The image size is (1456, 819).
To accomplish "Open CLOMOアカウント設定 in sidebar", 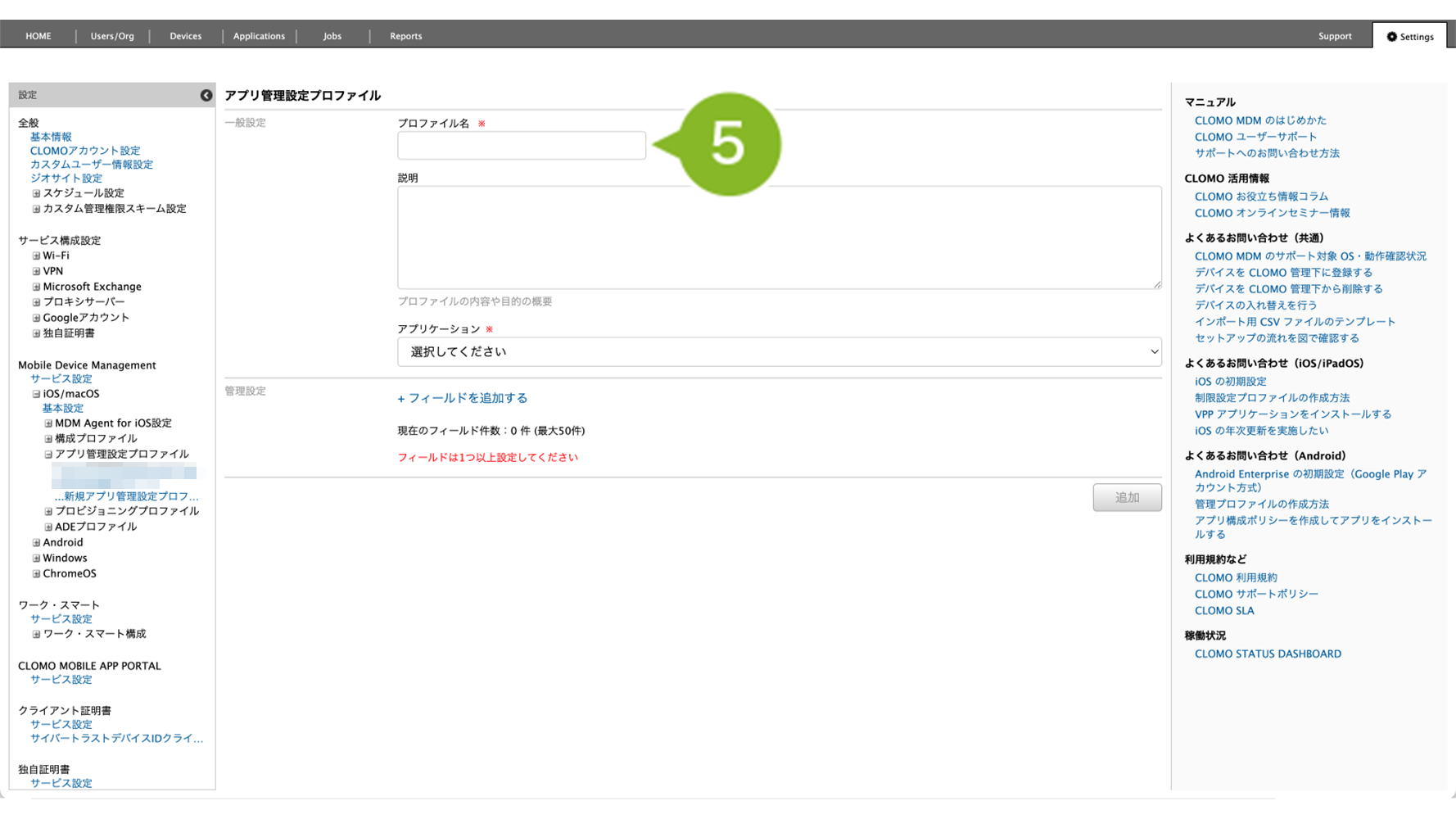I will point(85,151).
